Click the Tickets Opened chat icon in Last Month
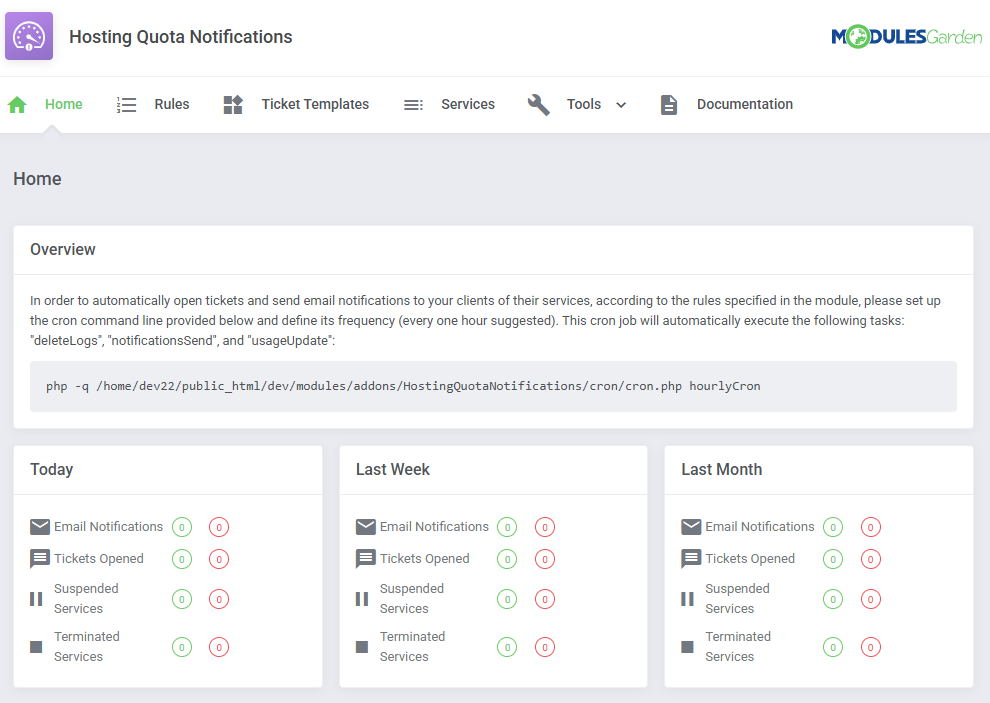 (x=691, y=559)
